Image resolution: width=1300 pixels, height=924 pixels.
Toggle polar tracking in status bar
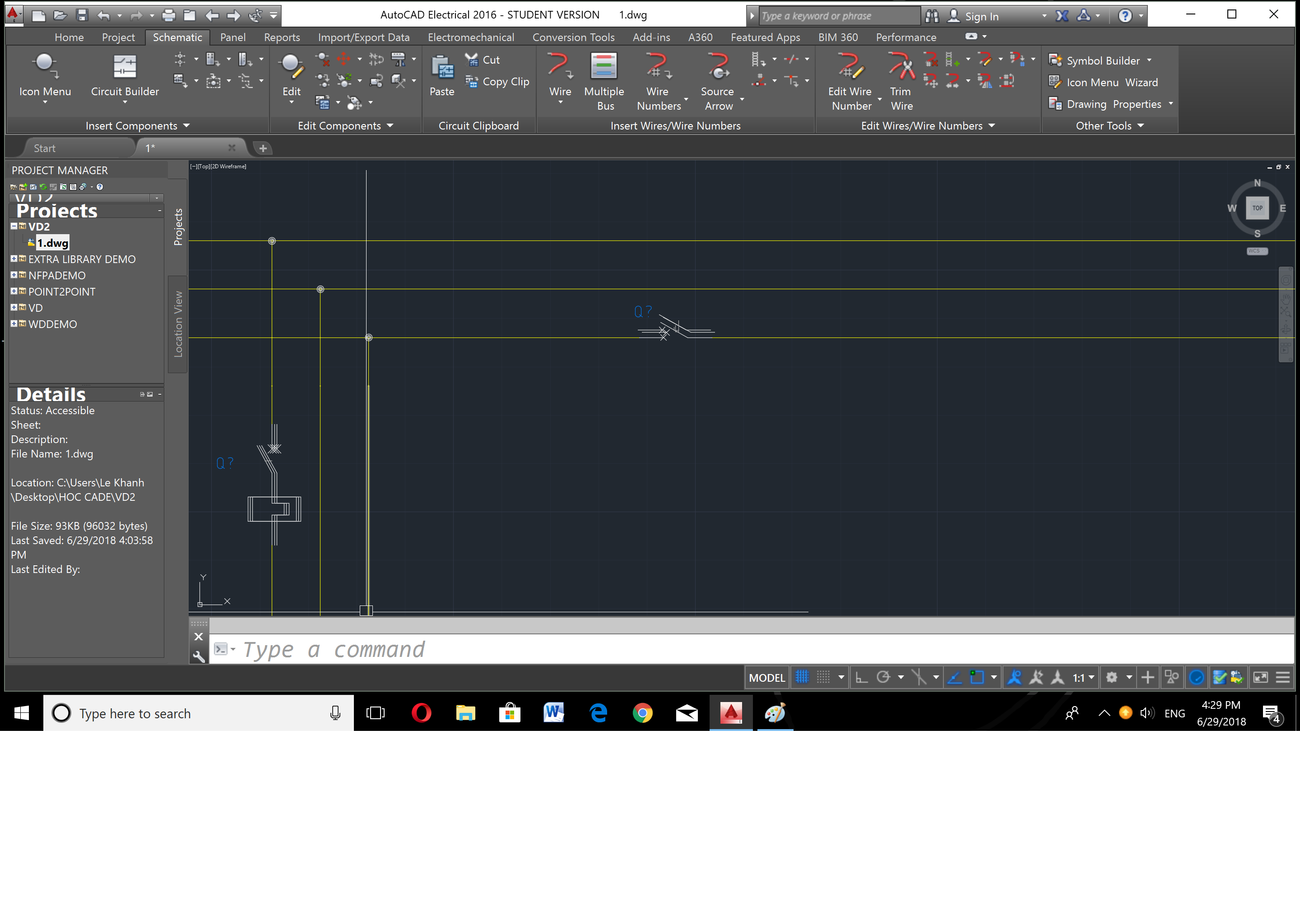(883, 677)
